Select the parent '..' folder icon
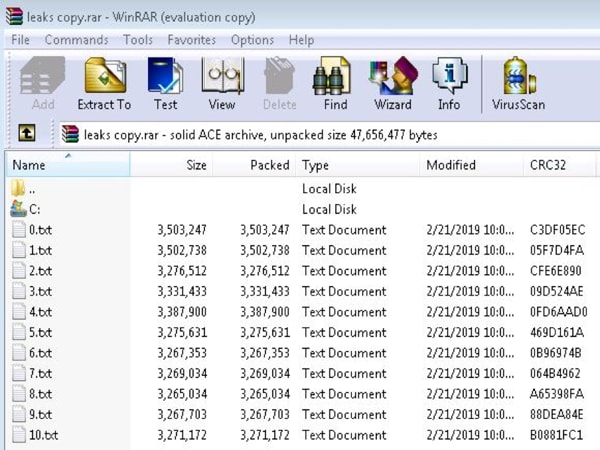 [x=18, y=188]
